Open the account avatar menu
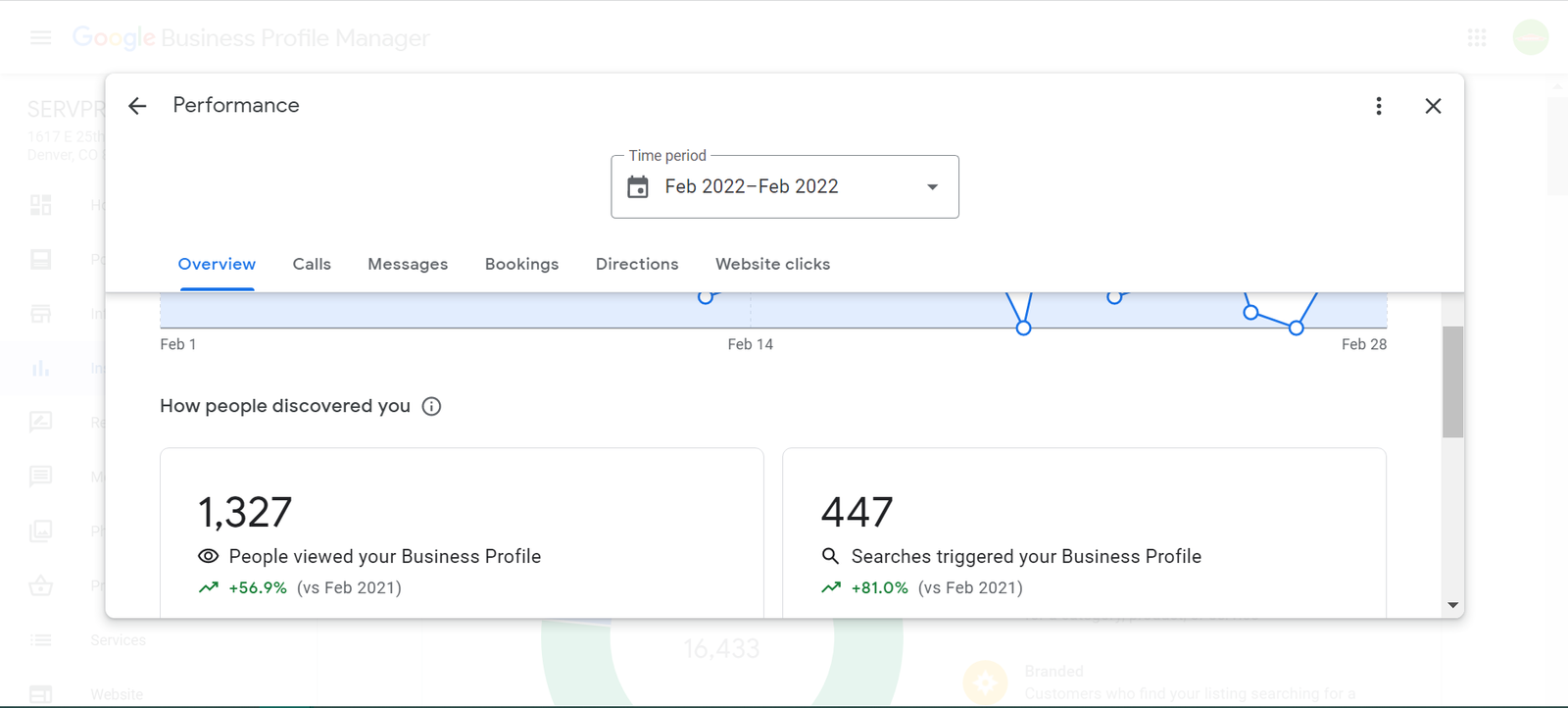This screenshot has width=1568, height=708. 1531,37
